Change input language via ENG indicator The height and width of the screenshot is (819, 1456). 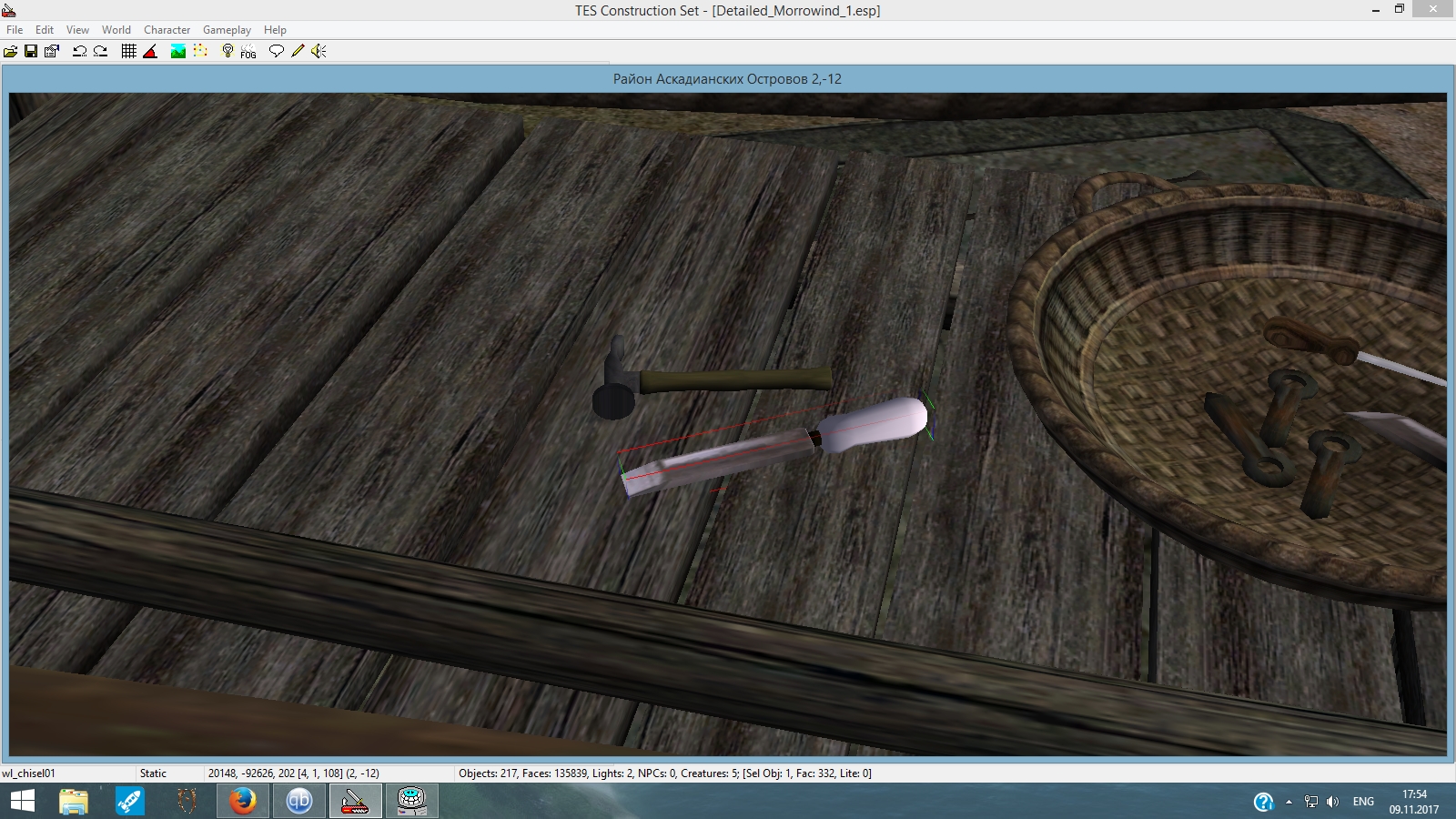click(1363, 802)
